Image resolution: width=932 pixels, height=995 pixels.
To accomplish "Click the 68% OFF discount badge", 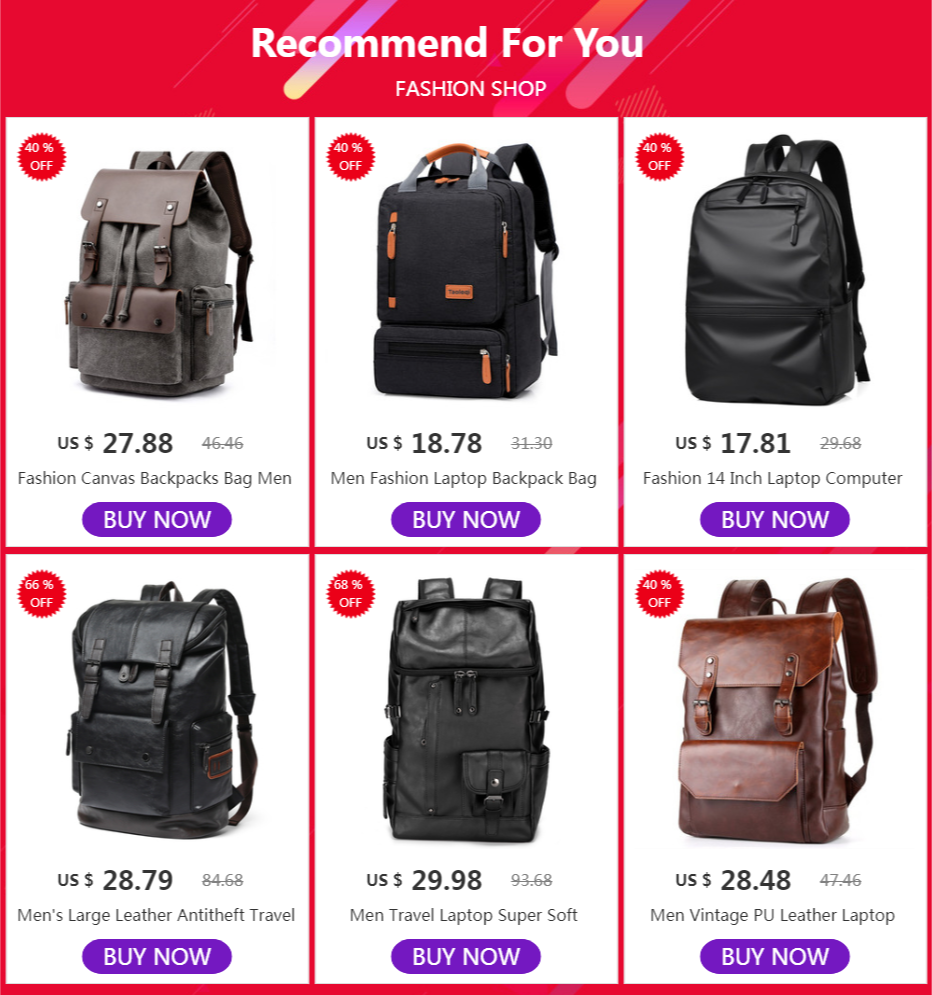I will (350, 594).
